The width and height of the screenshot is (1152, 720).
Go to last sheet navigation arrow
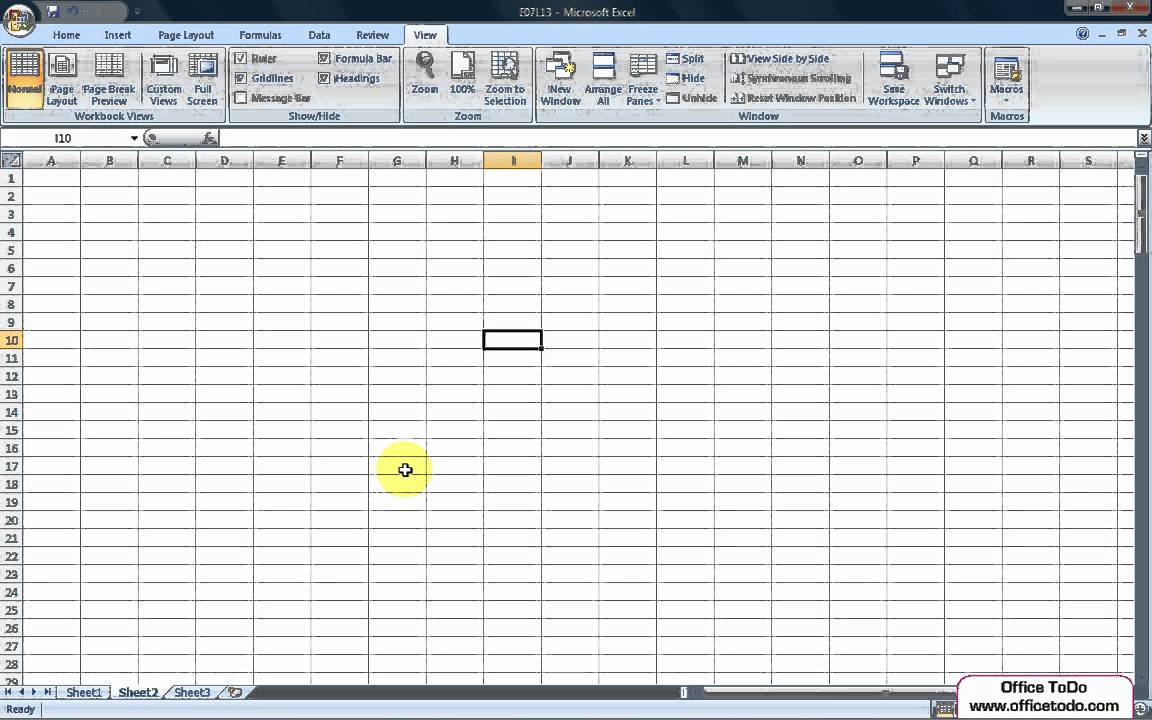point(47,692)
